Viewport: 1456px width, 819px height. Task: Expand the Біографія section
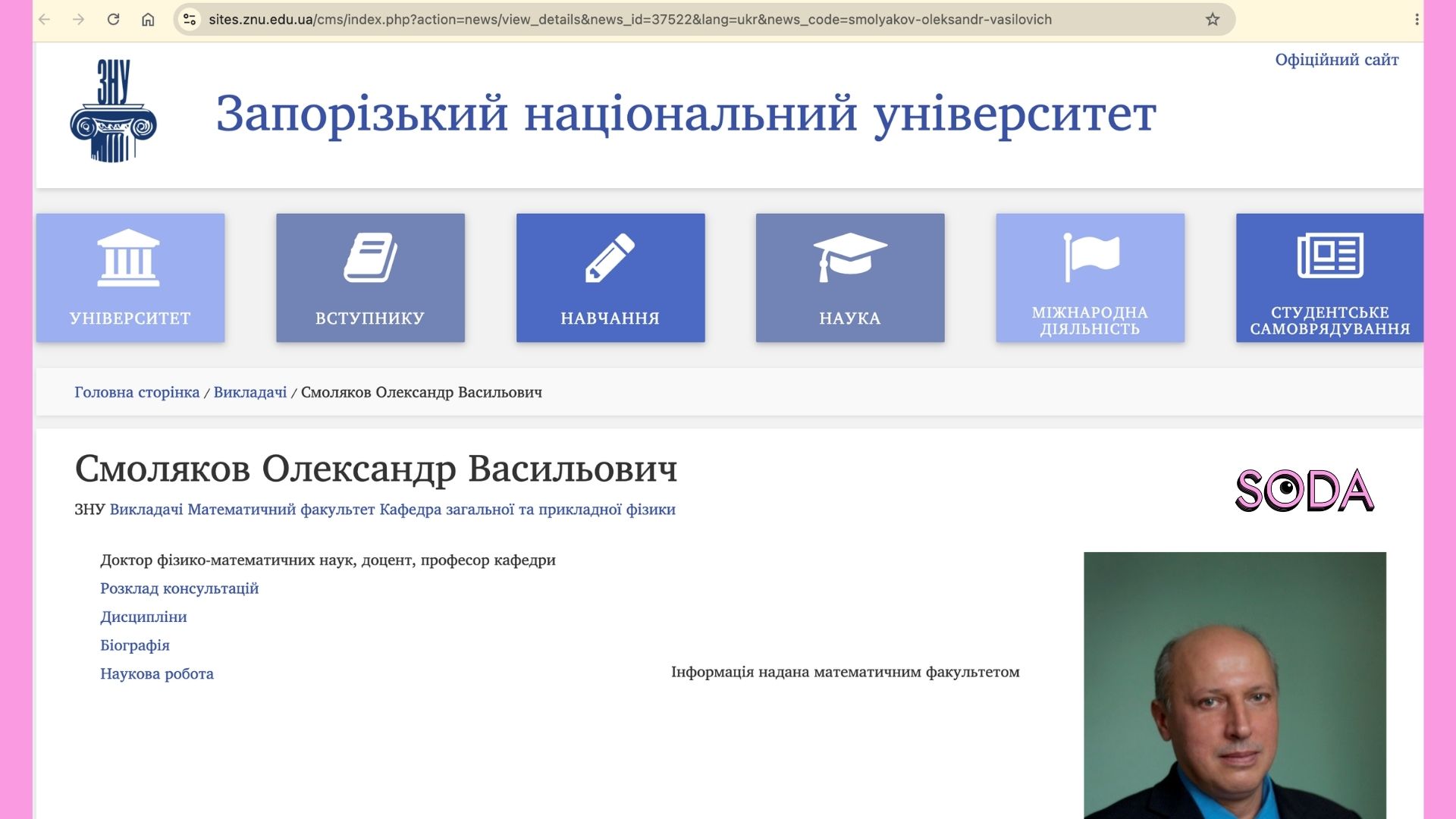135,645
